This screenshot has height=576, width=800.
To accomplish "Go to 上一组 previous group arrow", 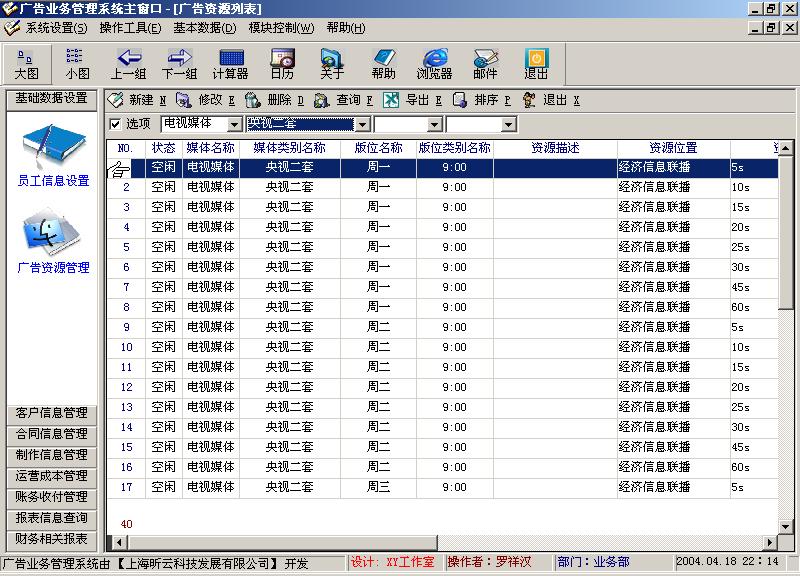I will coord(129,63).
